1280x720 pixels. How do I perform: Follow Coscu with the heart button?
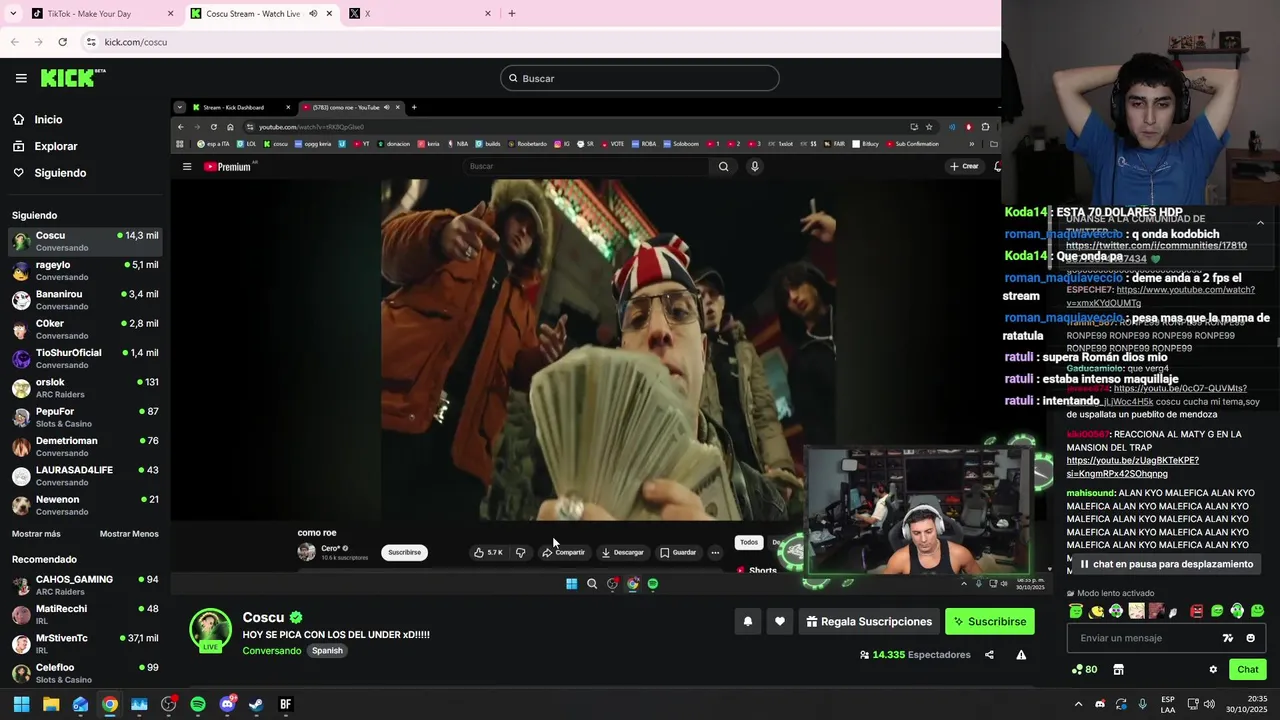click(780, 622)
